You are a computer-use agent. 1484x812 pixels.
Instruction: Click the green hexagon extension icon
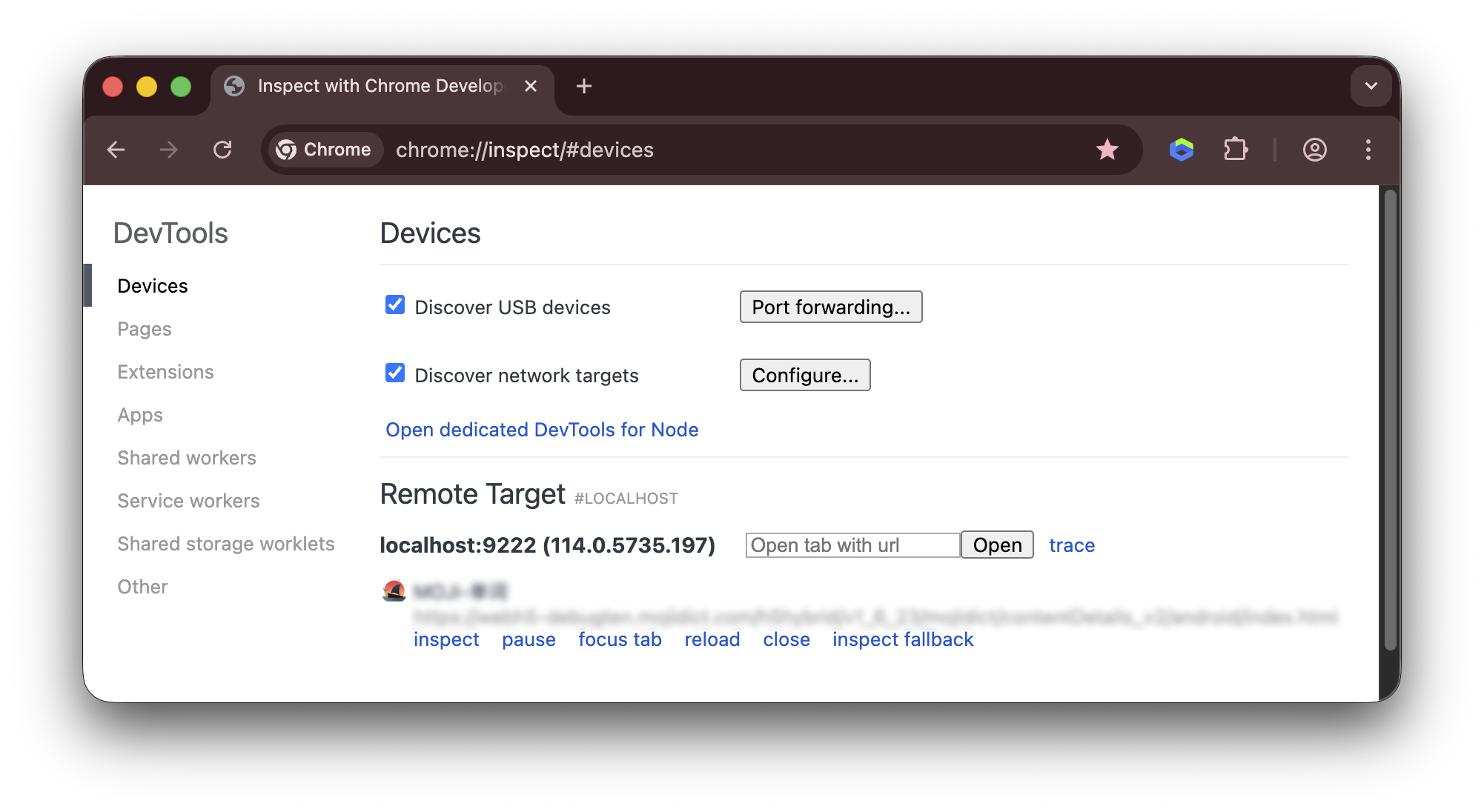1182,150
